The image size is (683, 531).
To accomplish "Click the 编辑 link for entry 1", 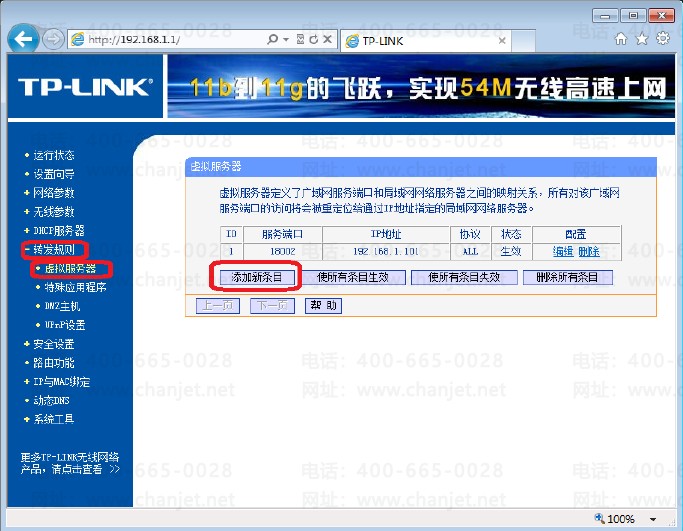I will click(563, 251).
